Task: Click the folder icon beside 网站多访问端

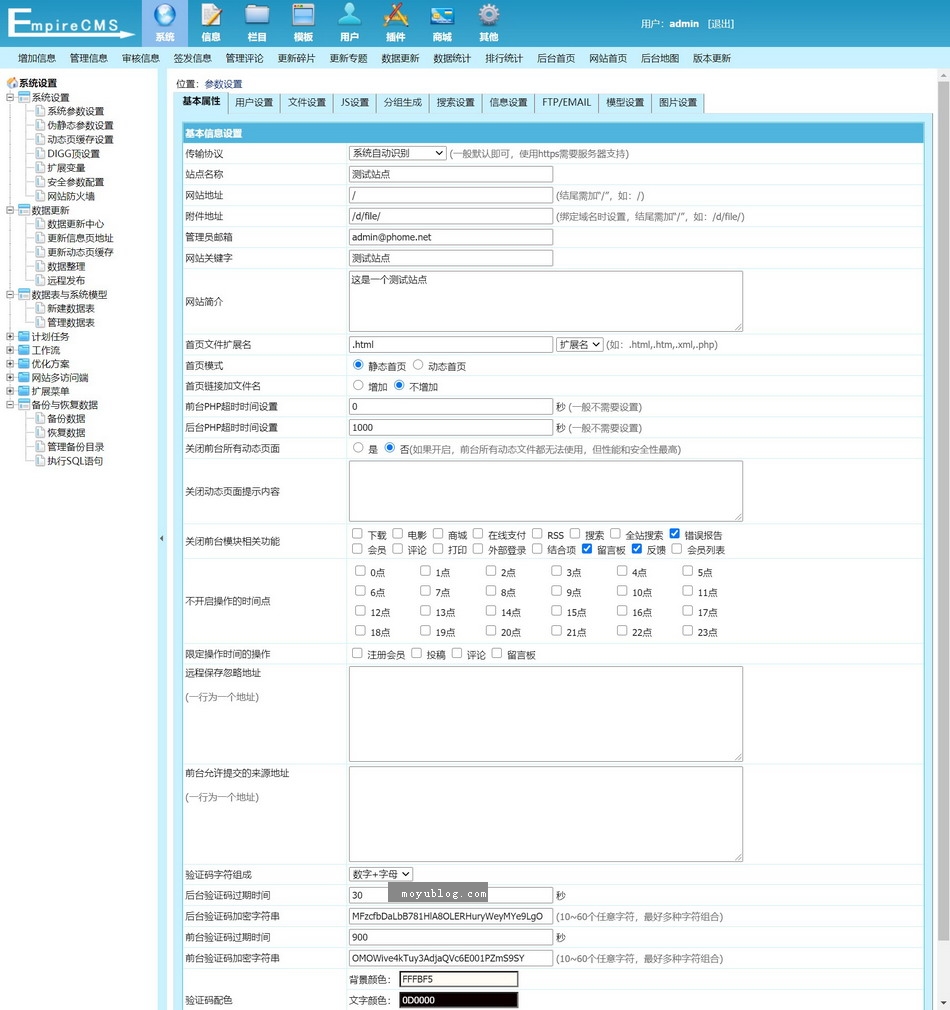Action: [x=24, y=377]
